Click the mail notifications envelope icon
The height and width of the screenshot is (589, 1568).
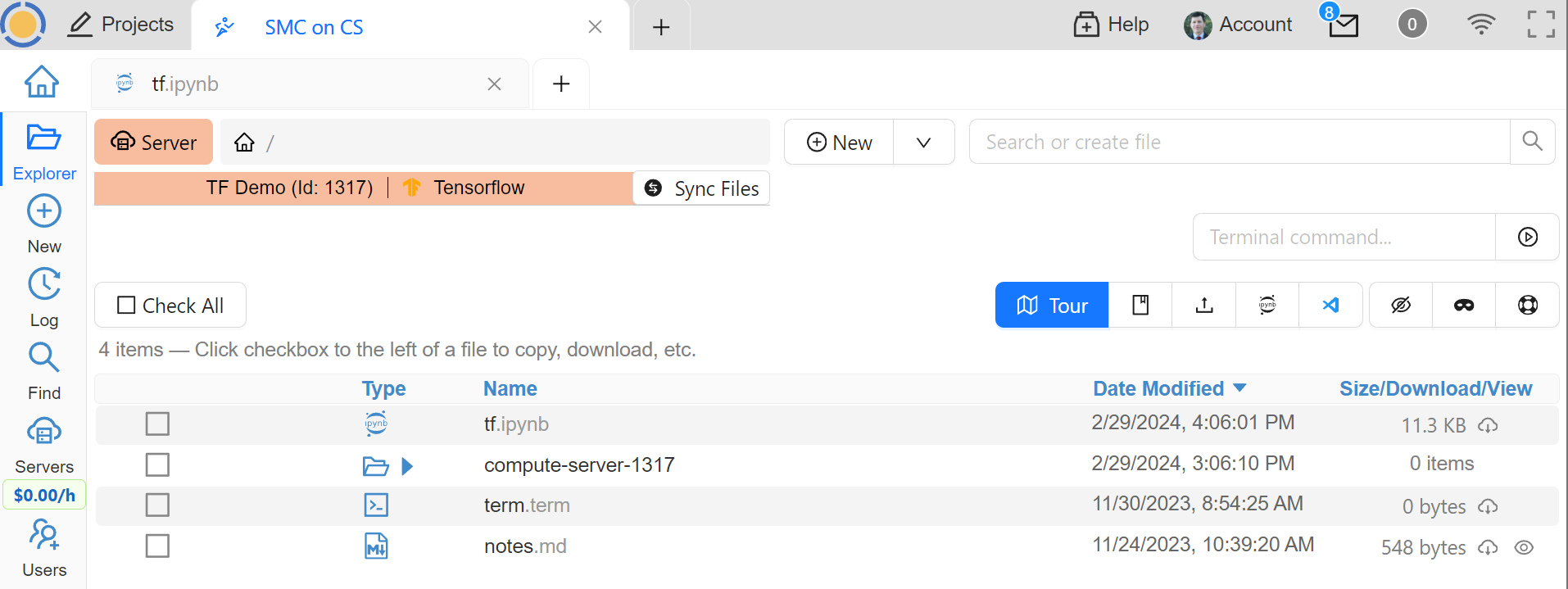click(1344, 25)
